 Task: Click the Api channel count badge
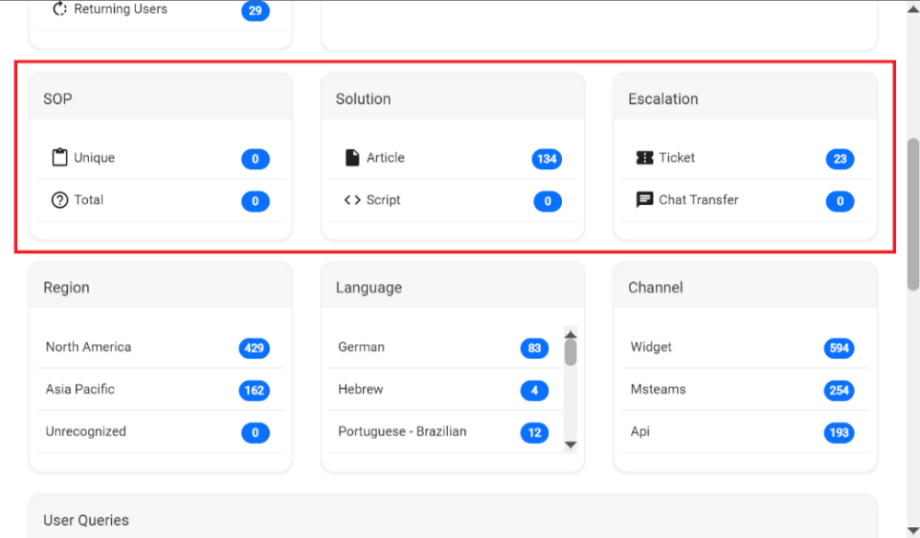[838, 433]
